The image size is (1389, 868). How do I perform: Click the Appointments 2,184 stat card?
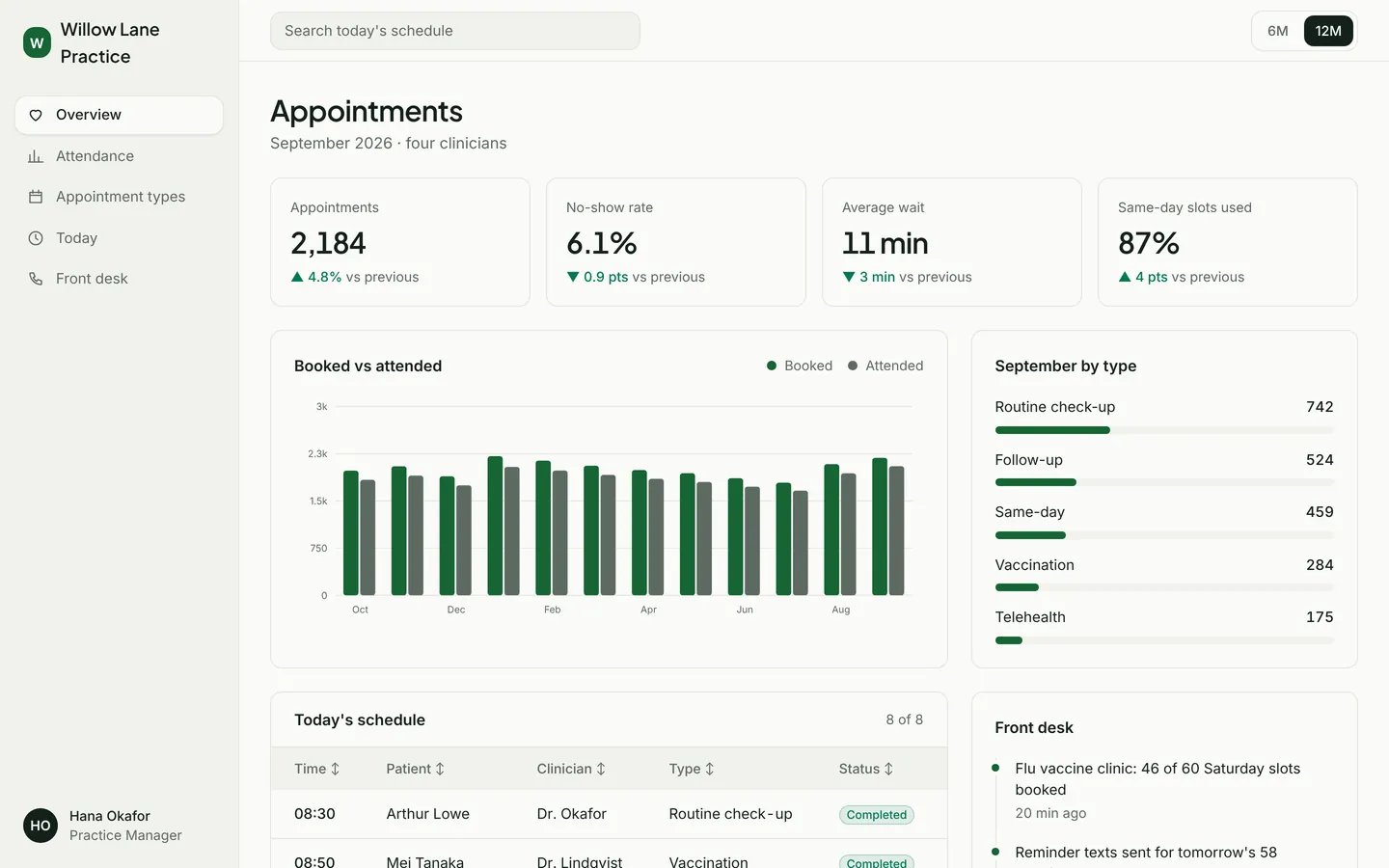click(x=400, y=242)
